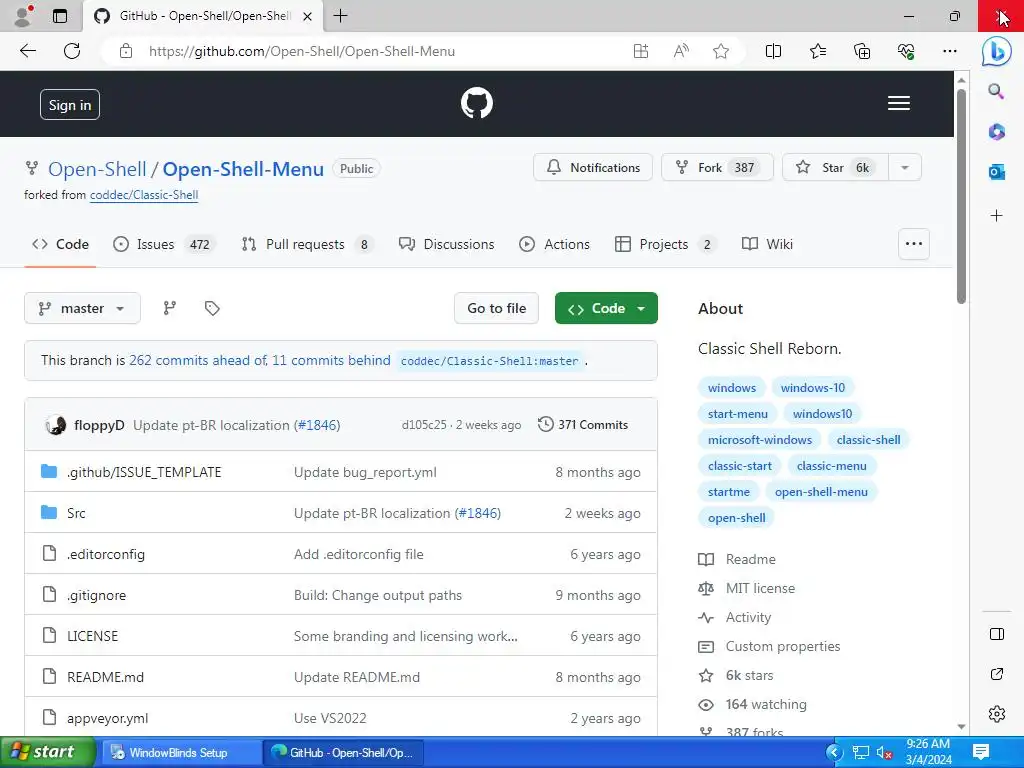
Task: Click the sidebar search icon
Action: tap(996, 91)
